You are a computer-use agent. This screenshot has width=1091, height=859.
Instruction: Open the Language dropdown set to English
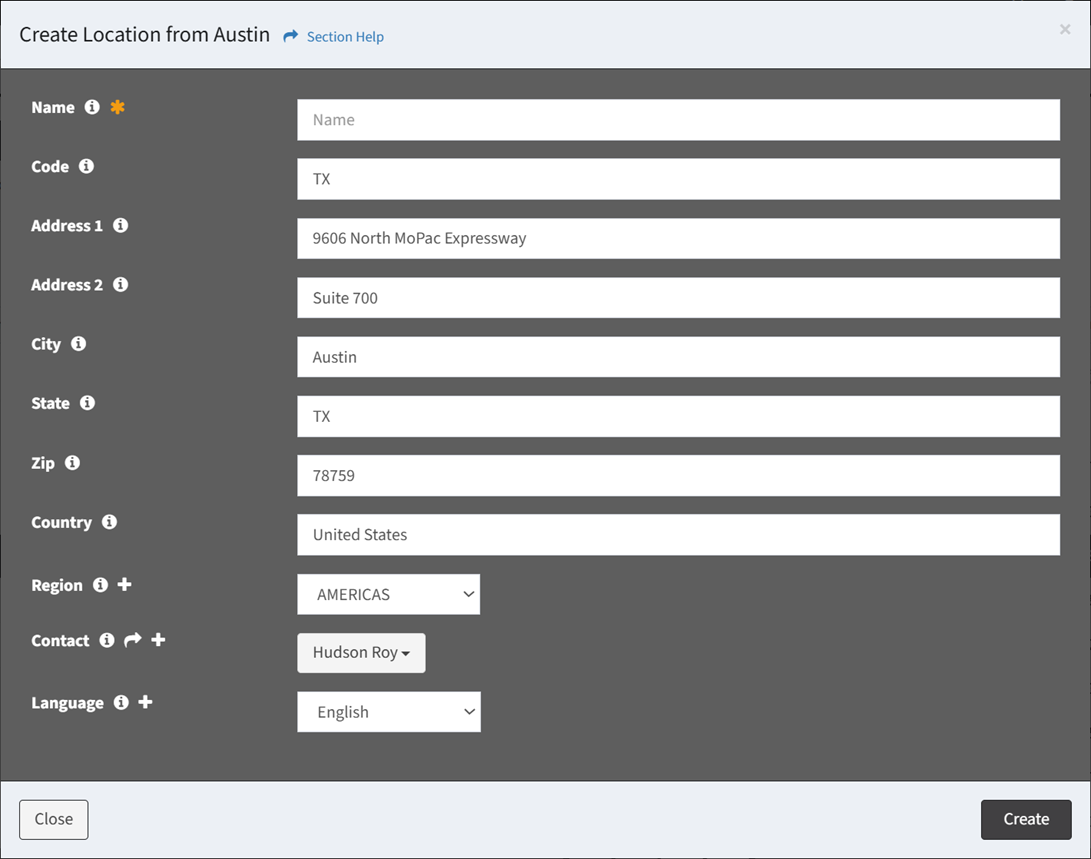[x=388, y=712]
